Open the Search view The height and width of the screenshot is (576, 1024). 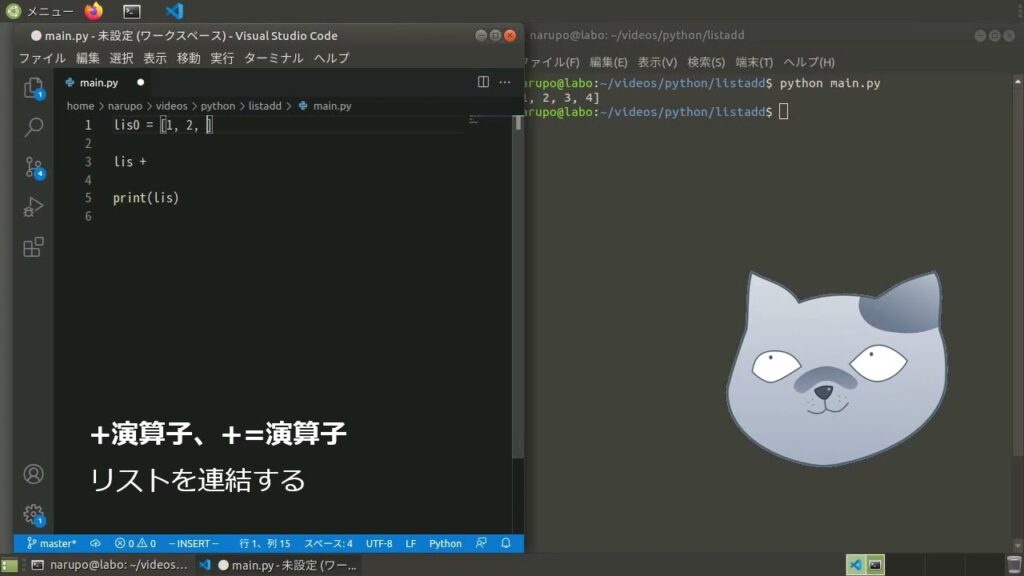click(33, 128)
